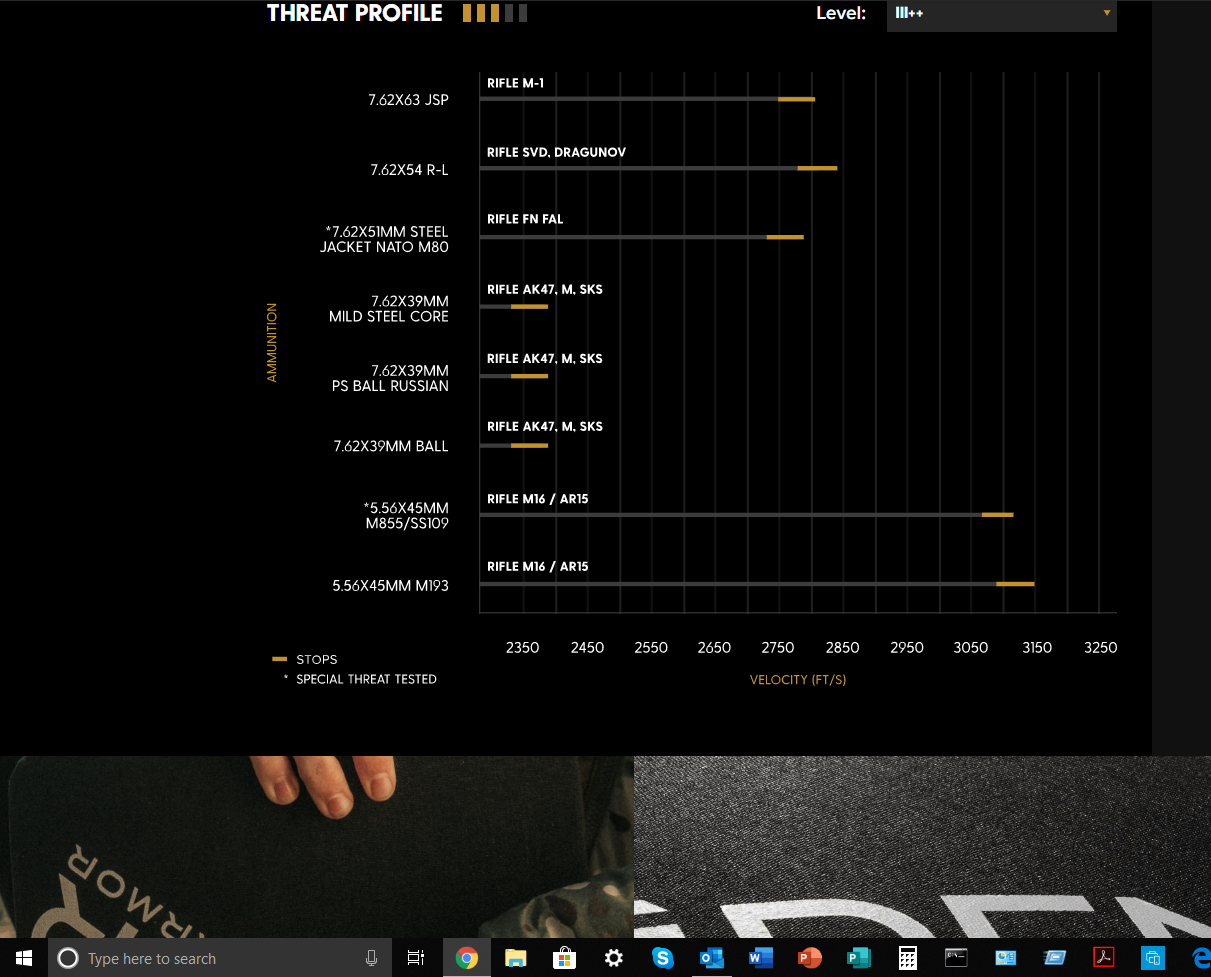Screen dimensions: 1211x977
Task: Click the Windows Start button
Action: tap(24, 958)
